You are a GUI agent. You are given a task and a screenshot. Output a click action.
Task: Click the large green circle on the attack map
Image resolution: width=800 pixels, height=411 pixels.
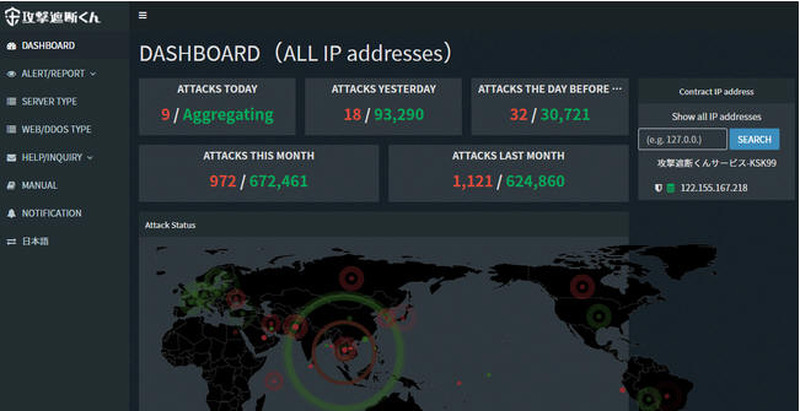[x=345, y=345]
